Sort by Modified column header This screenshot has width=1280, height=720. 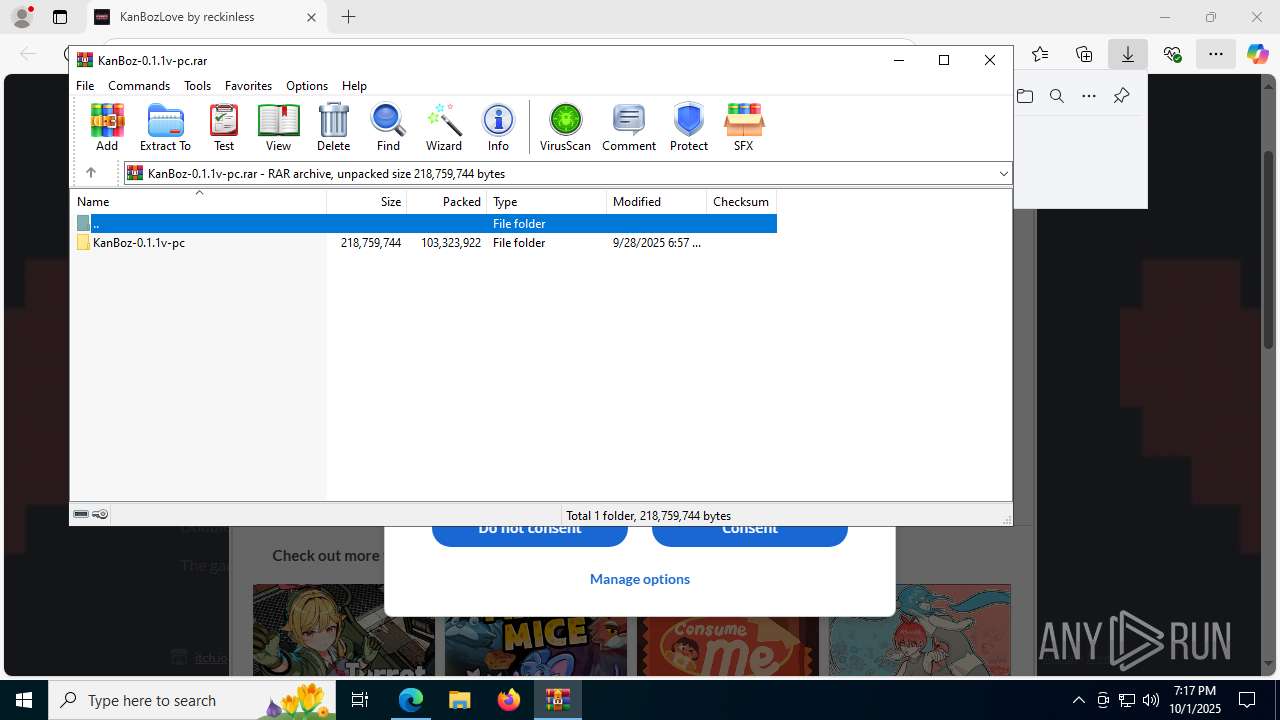tap(657, 201)
